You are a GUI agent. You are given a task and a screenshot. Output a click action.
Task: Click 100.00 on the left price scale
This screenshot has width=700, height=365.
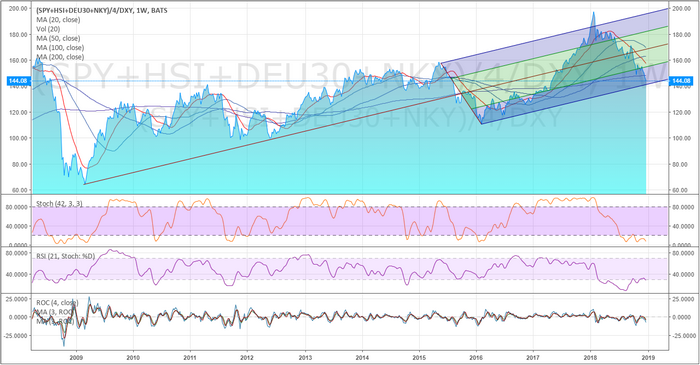(x=17, y=138)
